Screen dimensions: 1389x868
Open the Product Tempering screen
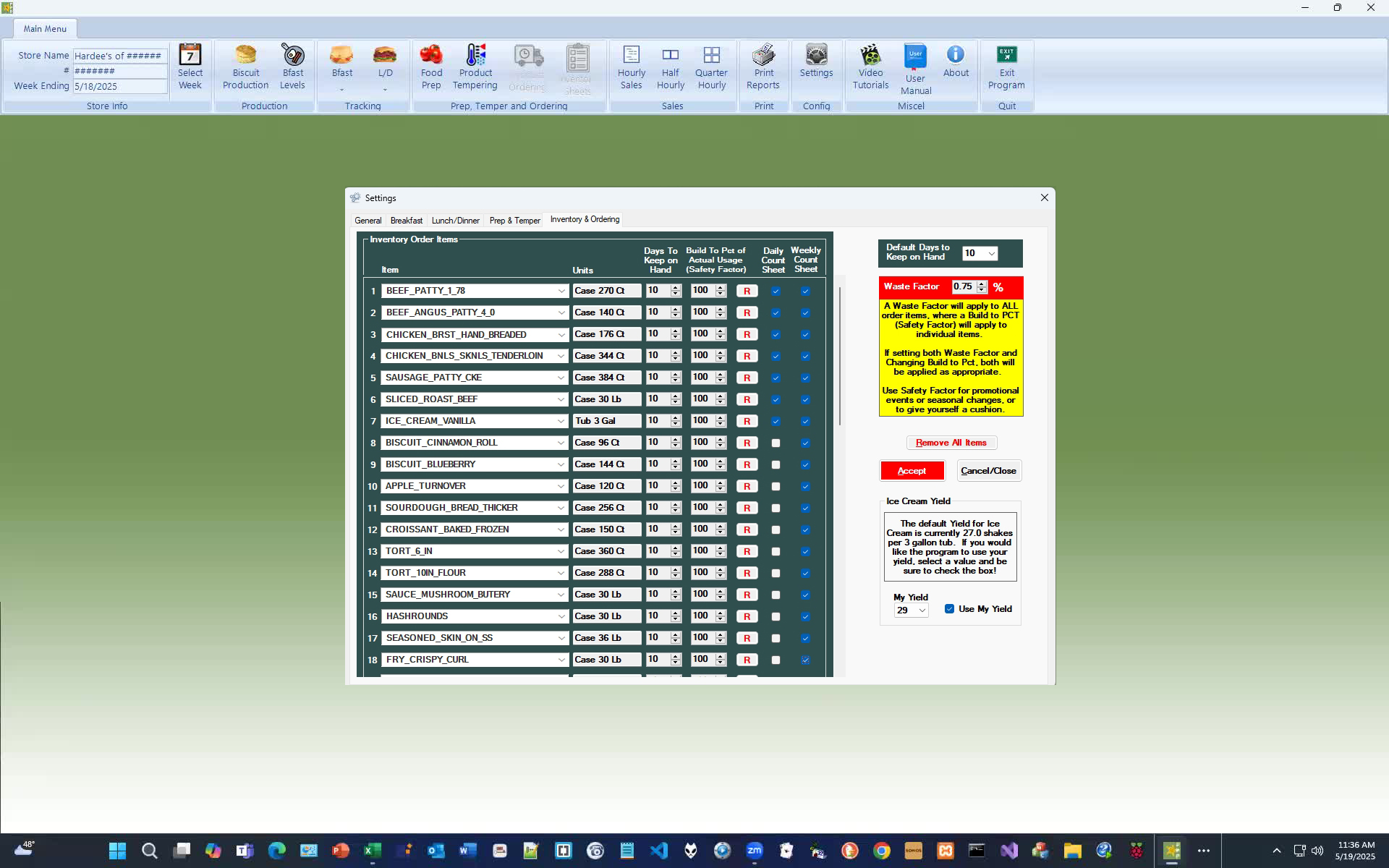(475, 67)
